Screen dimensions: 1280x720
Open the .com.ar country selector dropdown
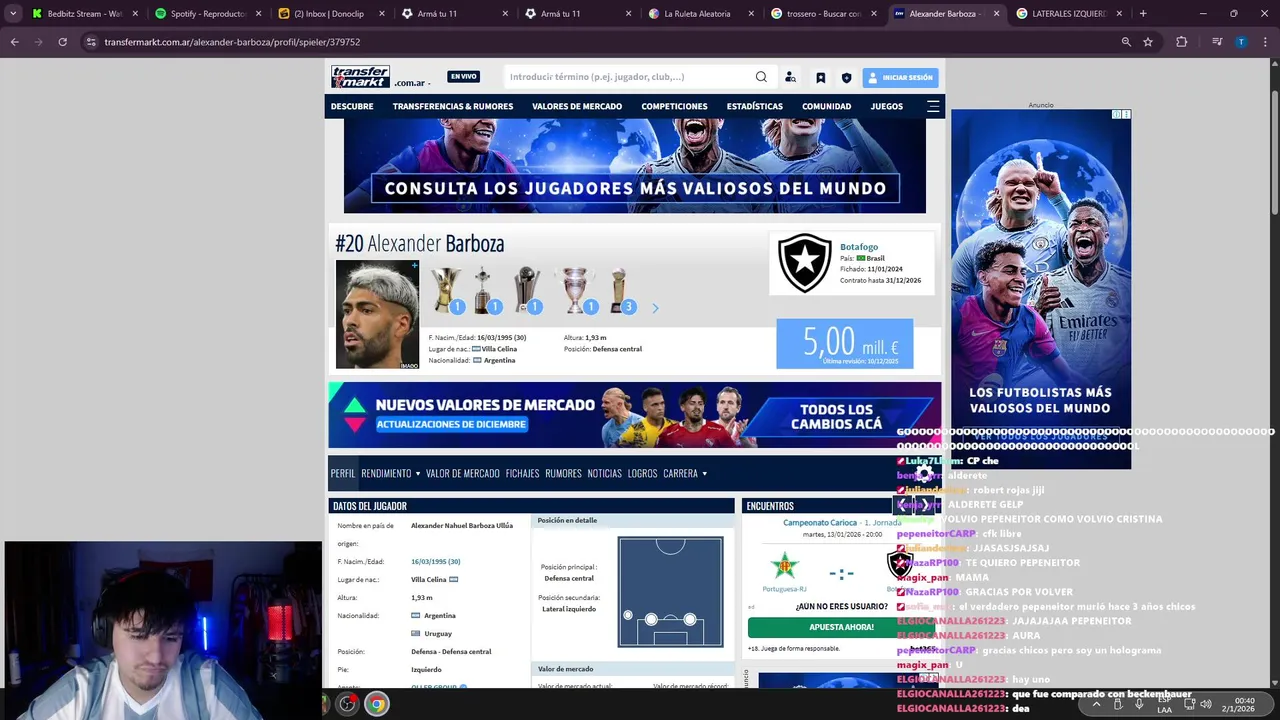(x=413, y=83)
